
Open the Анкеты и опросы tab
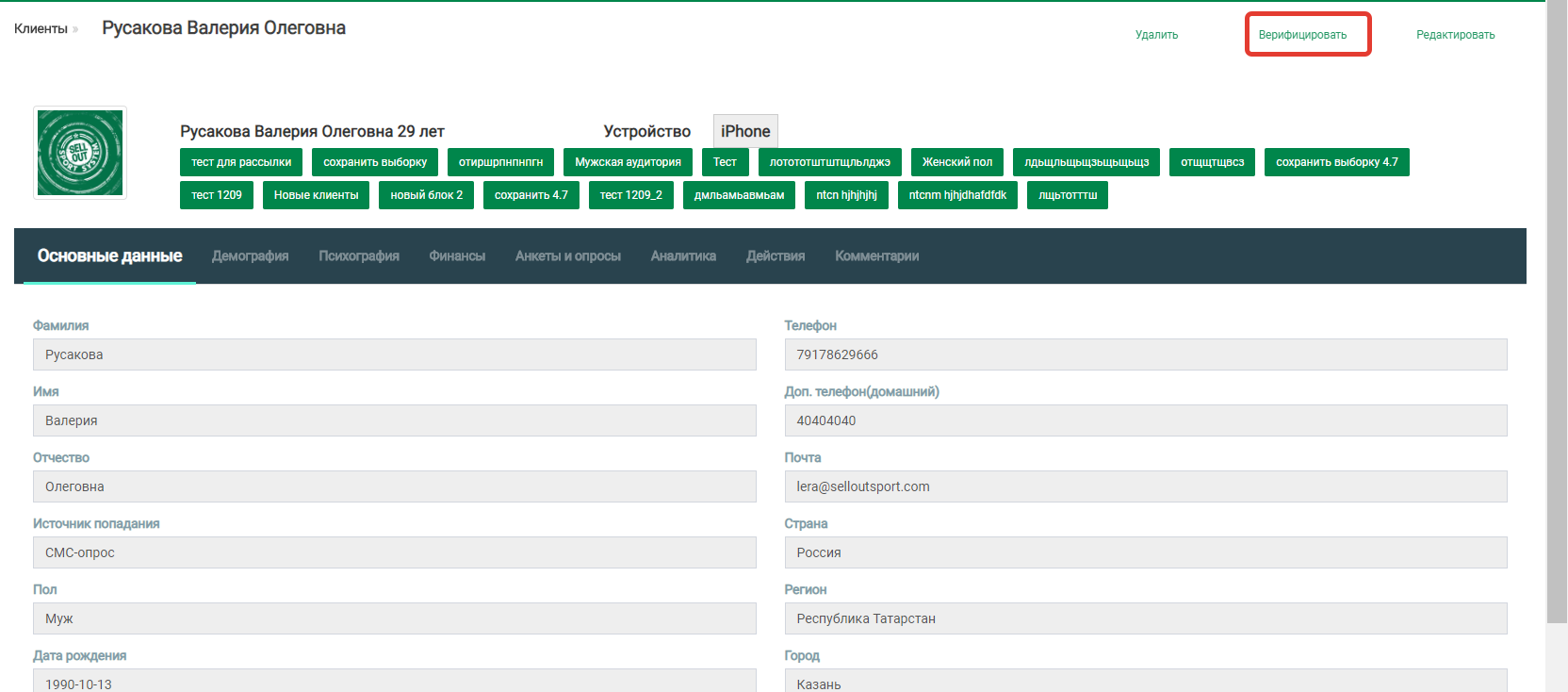pos(567,255)
